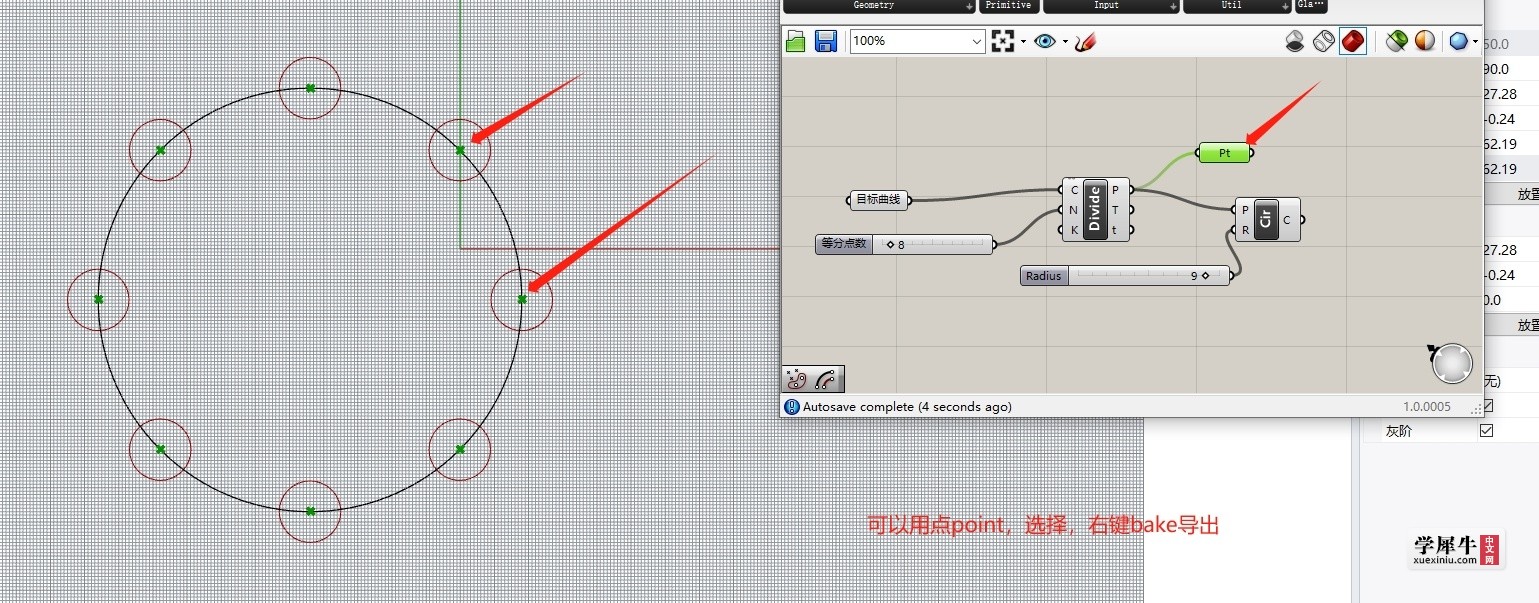Click the 等分点数 slider label
The image size is (1539, 603).
(x=845, y=244)
